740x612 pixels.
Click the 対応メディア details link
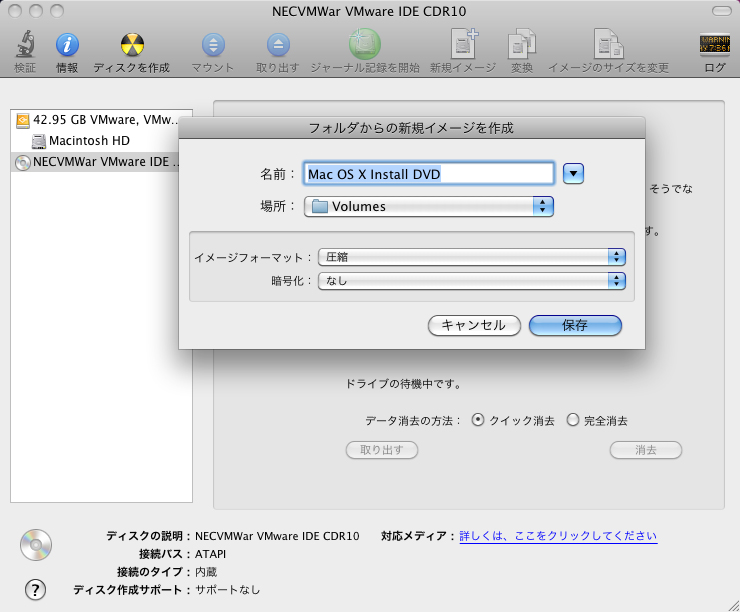(558, 536)
